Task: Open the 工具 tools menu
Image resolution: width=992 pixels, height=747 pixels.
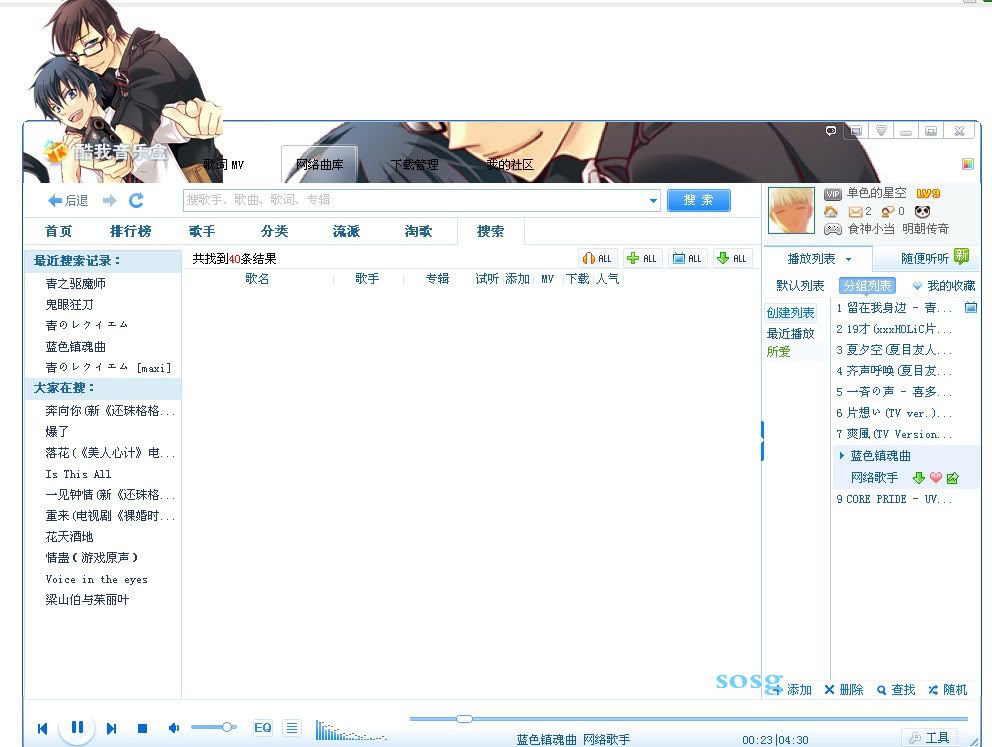Action: click(x=929, y=738)
